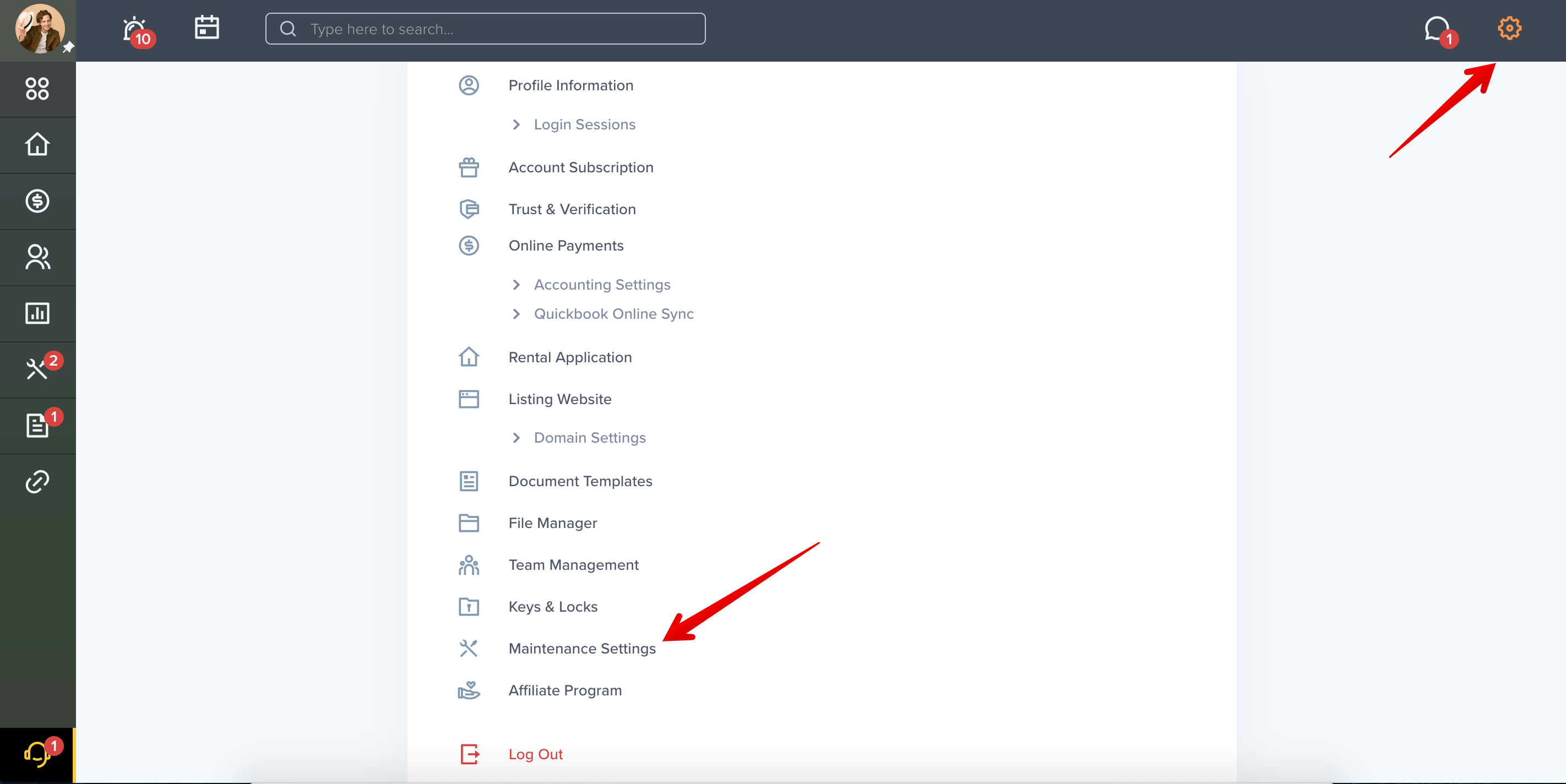Toggle the sidebar pin icon near avatar
The width and height of the screenshot is (1566, 784).
click(69, 47)
